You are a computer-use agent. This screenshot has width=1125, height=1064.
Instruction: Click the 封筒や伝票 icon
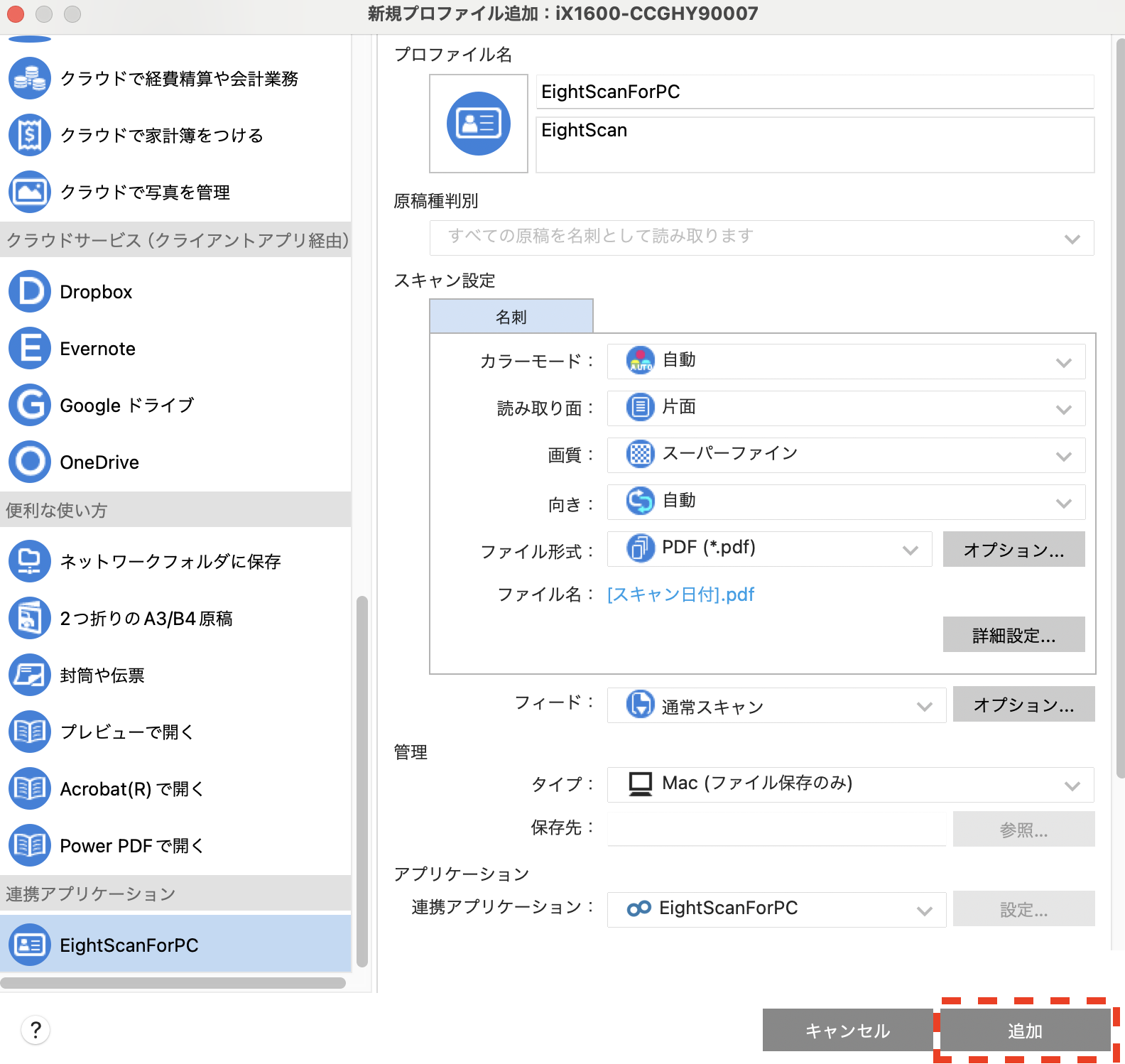click(30, 675)
